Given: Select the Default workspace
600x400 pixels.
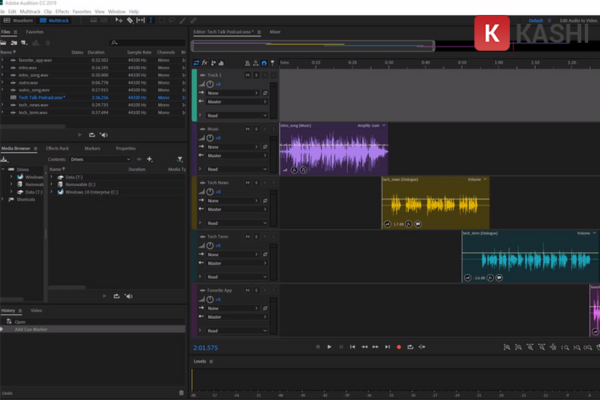Looking at the screenshot, I should pyautogui.click(x=536, y=20).
